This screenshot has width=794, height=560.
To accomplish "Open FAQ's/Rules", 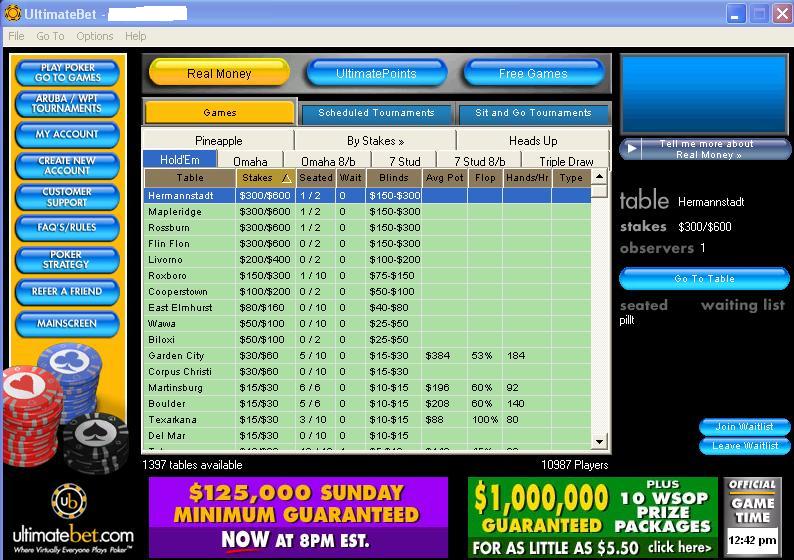I will [67, 227].
